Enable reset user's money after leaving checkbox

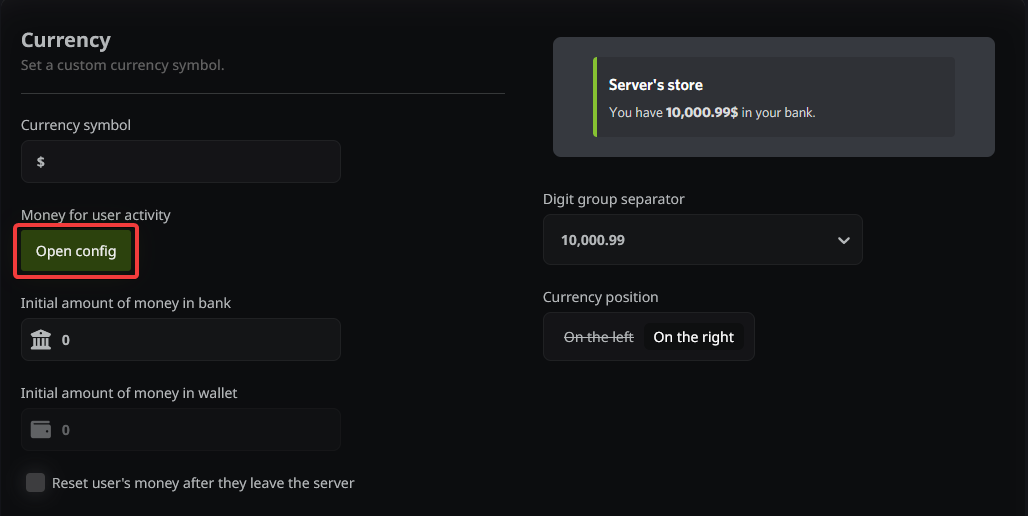[x=35, y=483]
